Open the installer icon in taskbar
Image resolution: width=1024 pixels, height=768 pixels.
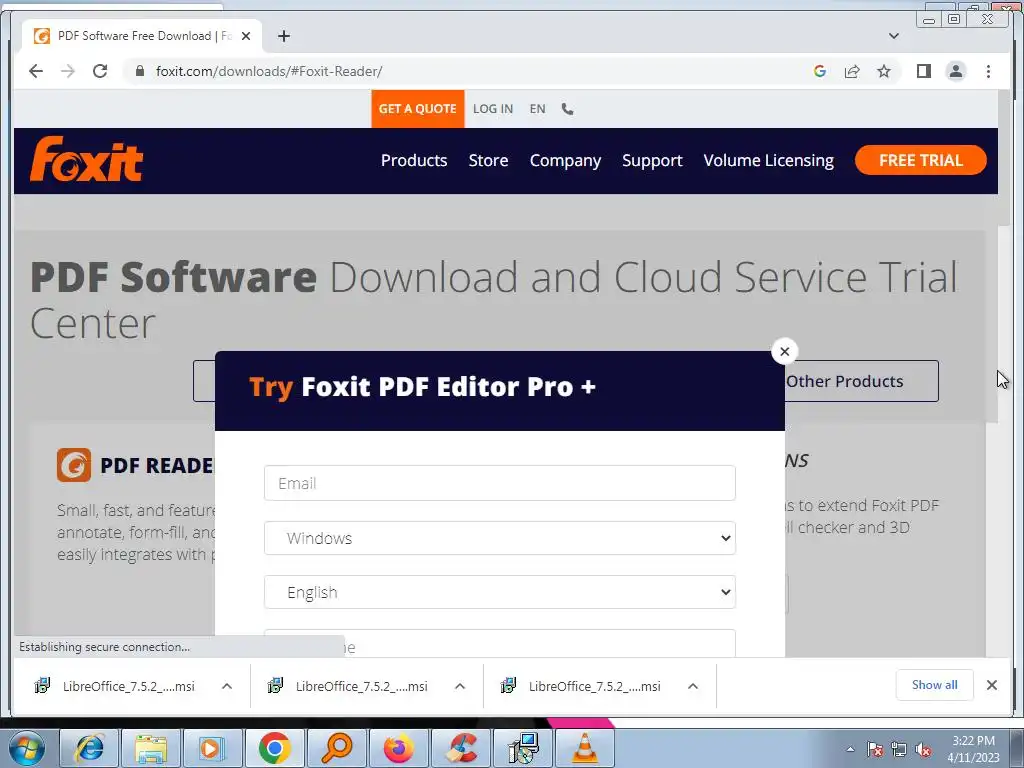click(523, 748)
